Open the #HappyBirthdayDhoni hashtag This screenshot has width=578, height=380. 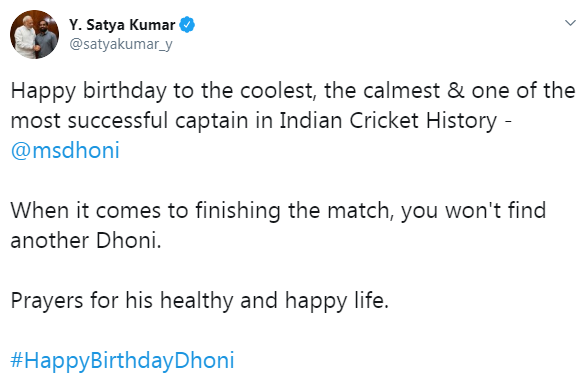(122, 360)
